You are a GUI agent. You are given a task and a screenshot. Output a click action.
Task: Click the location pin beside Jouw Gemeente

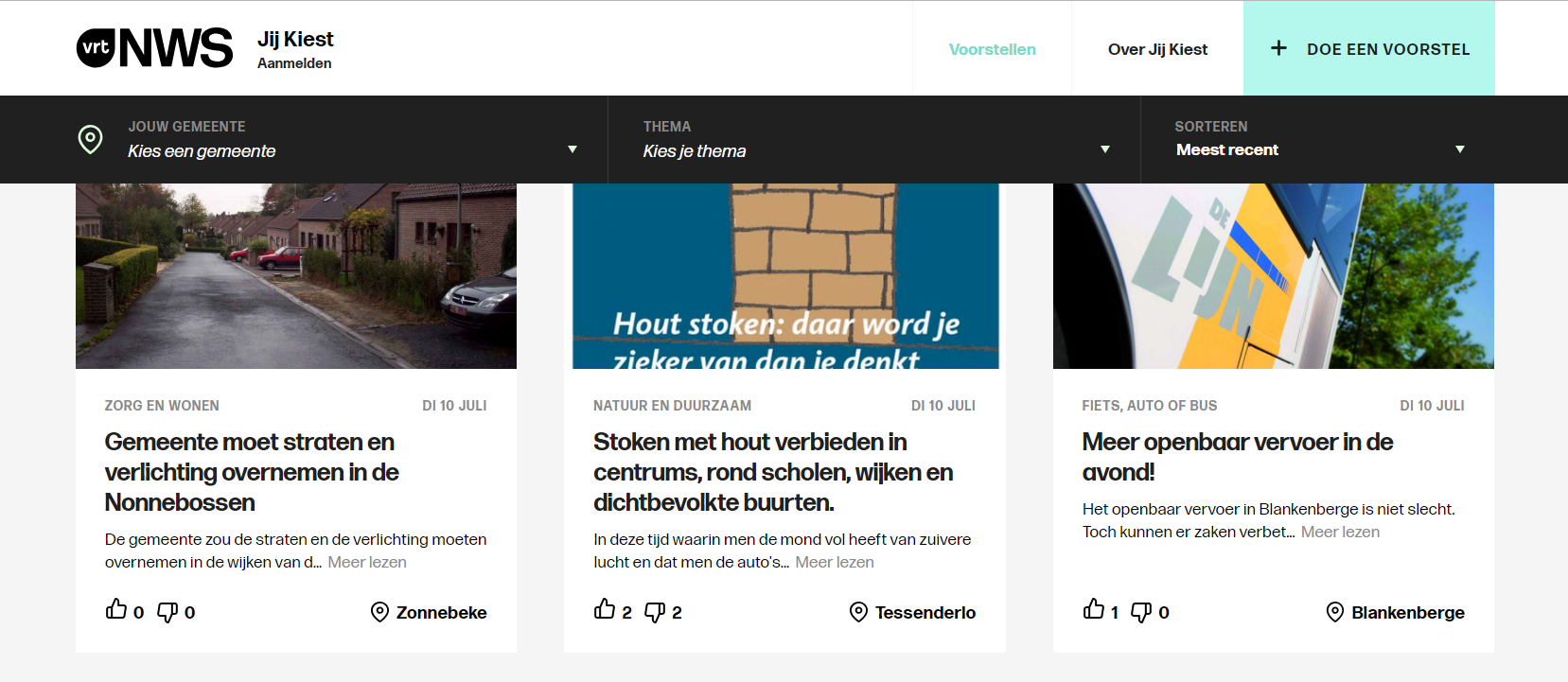click(x=90, y=139)
